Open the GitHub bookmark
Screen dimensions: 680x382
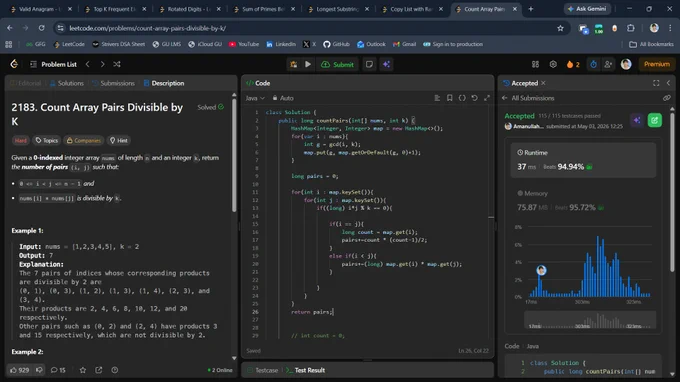coord(336,44)
